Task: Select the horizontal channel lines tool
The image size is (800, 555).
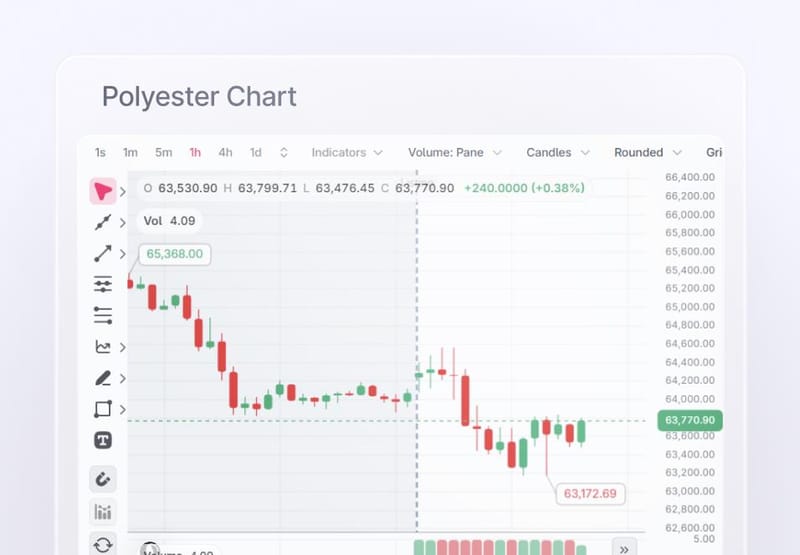Action: point(103,285)
